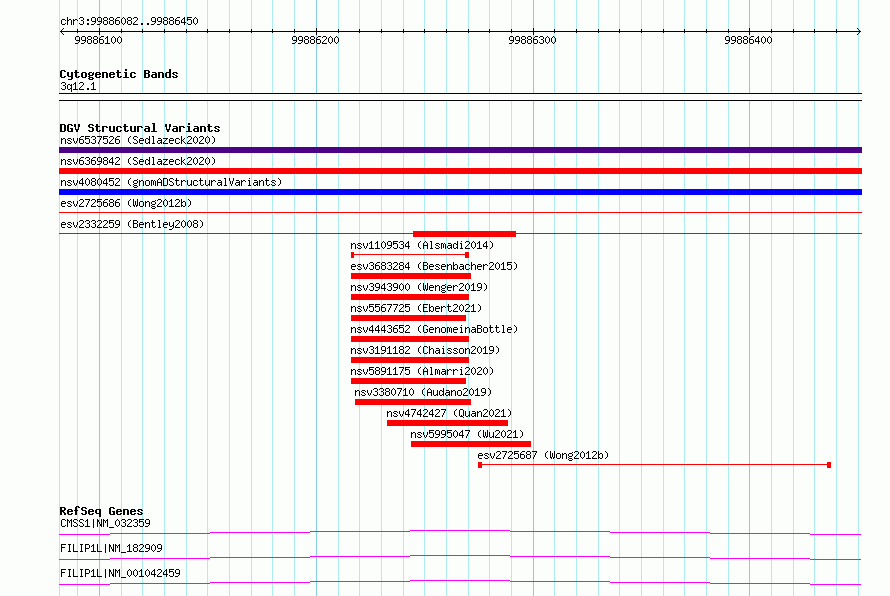Click ruler position 99886100
Screen dimensions: 890x596
pos(98,40)
